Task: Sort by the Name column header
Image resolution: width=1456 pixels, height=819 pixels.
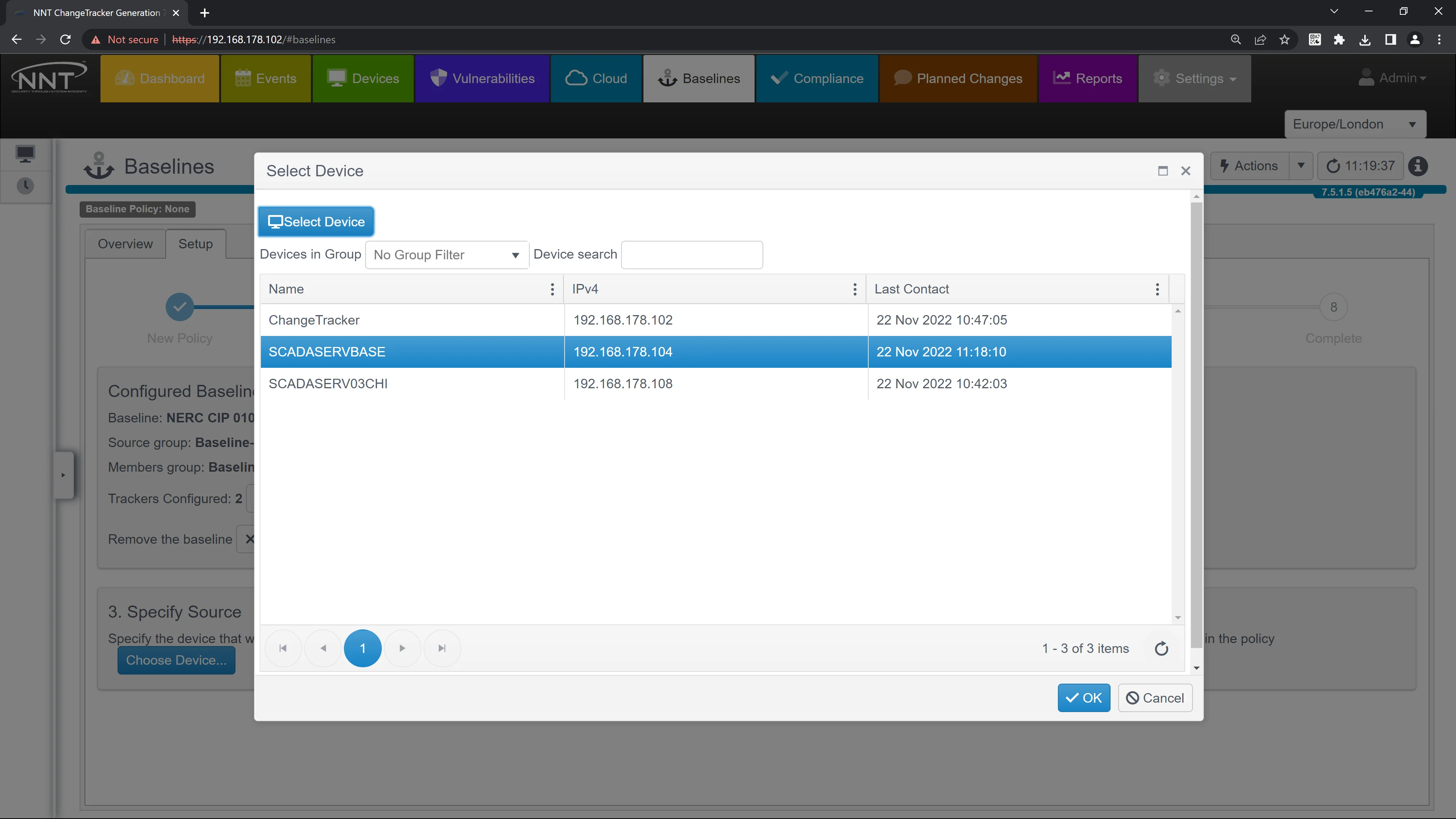Action: click(286, 289)
